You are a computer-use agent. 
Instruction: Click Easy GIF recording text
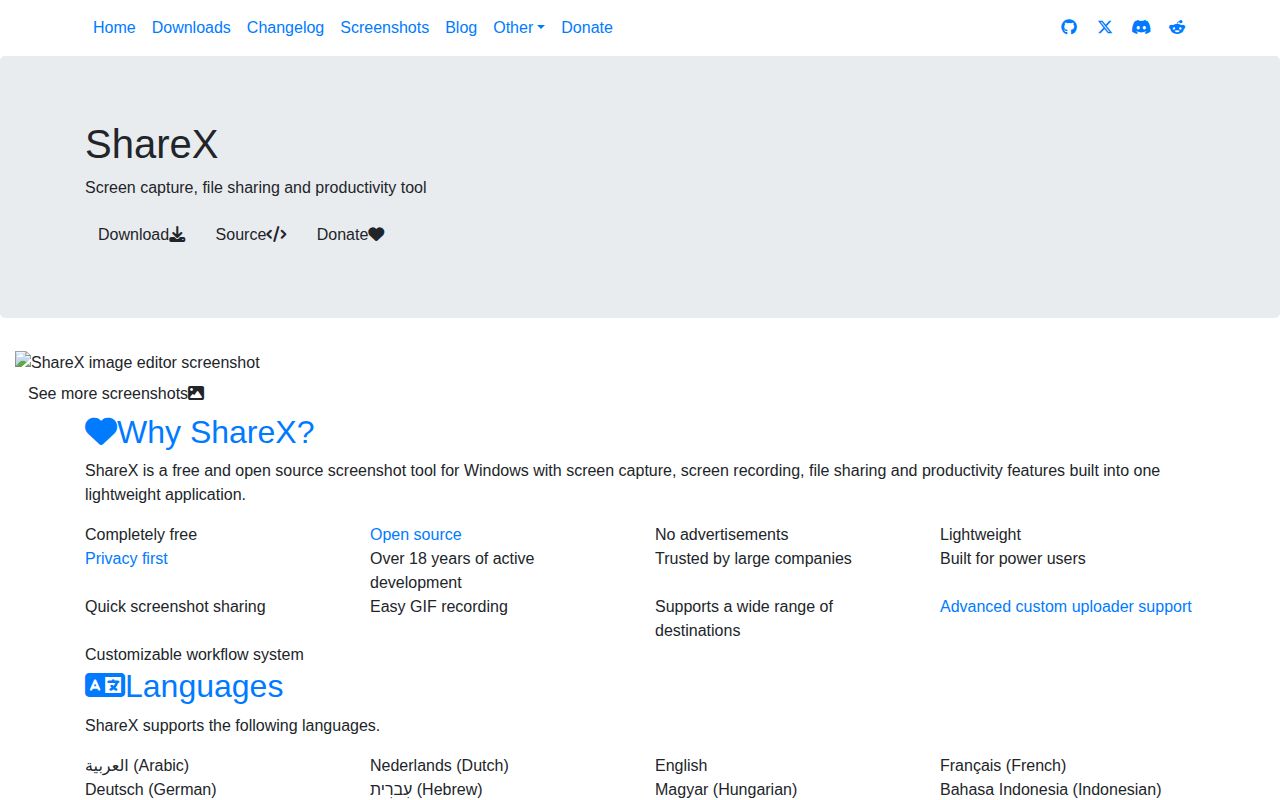point(439,606)
